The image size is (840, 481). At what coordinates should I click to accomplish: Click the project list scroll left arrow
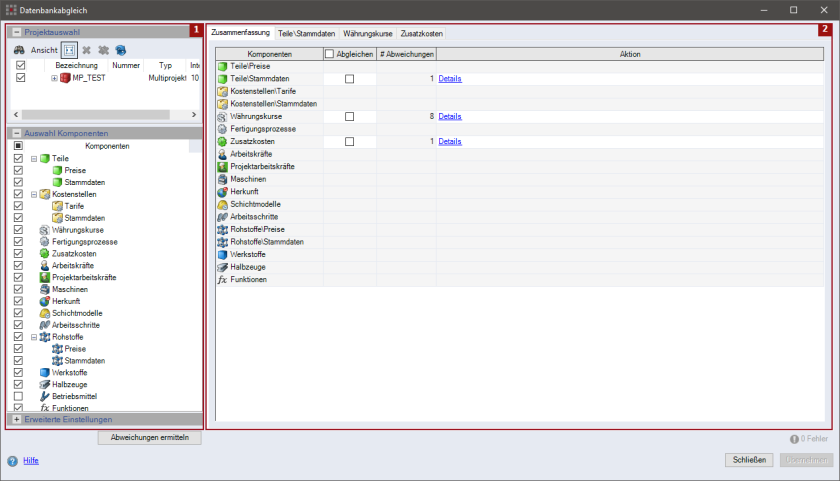tap(16, 115)
